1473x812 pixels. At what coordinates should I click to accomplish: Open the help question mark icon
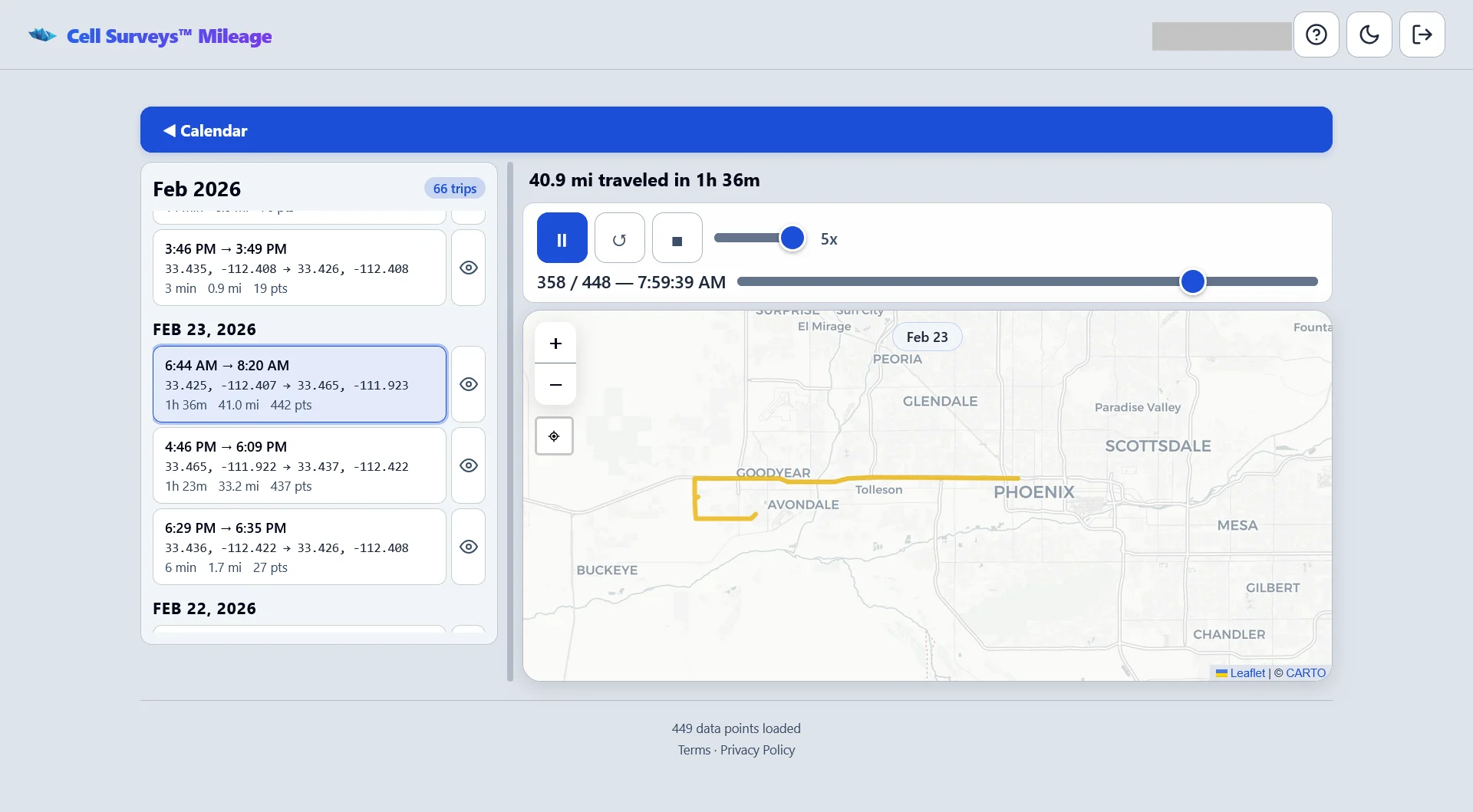pyautogui.click(x=1316, y=35)
